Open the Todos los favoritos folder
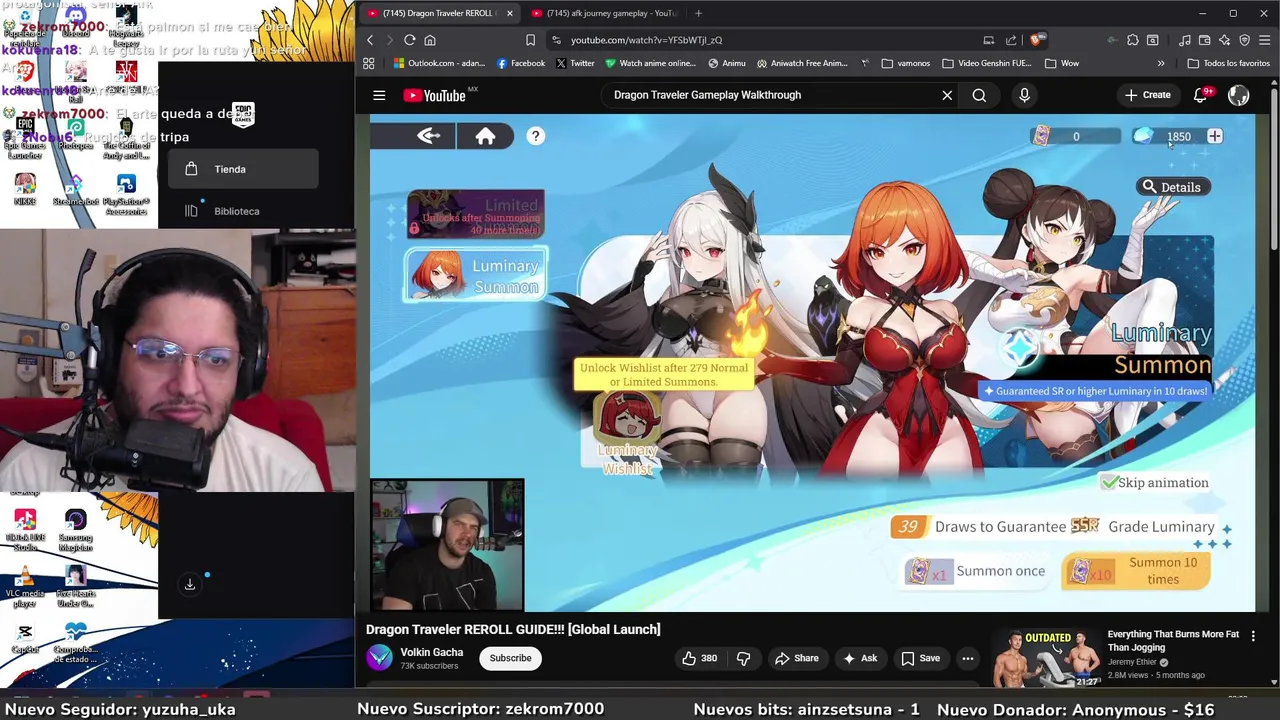The height and width of the screenshot is (720, 1280). [1228, 63]
